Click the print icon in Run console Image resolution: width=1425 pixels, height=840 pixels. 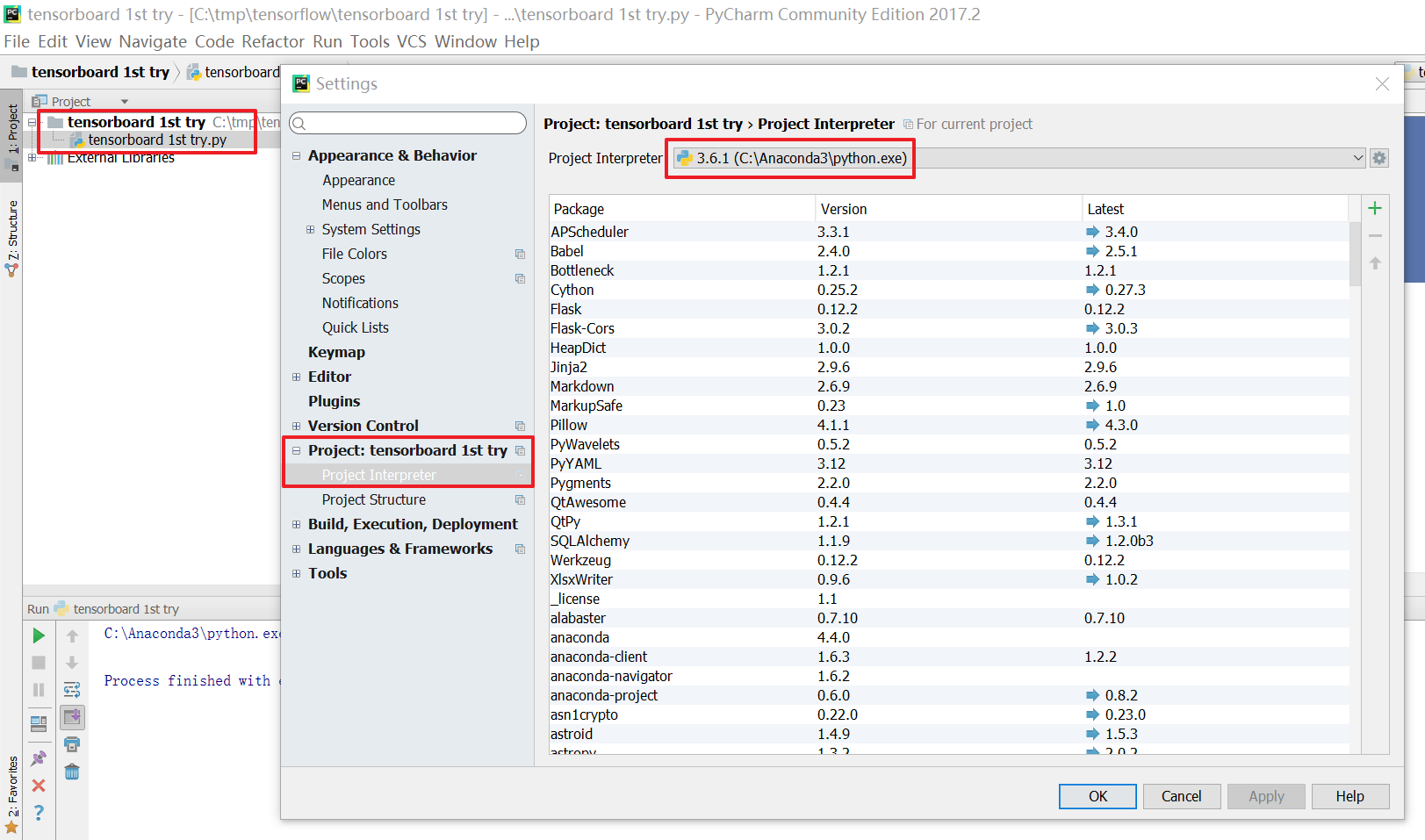coord(72,744)
